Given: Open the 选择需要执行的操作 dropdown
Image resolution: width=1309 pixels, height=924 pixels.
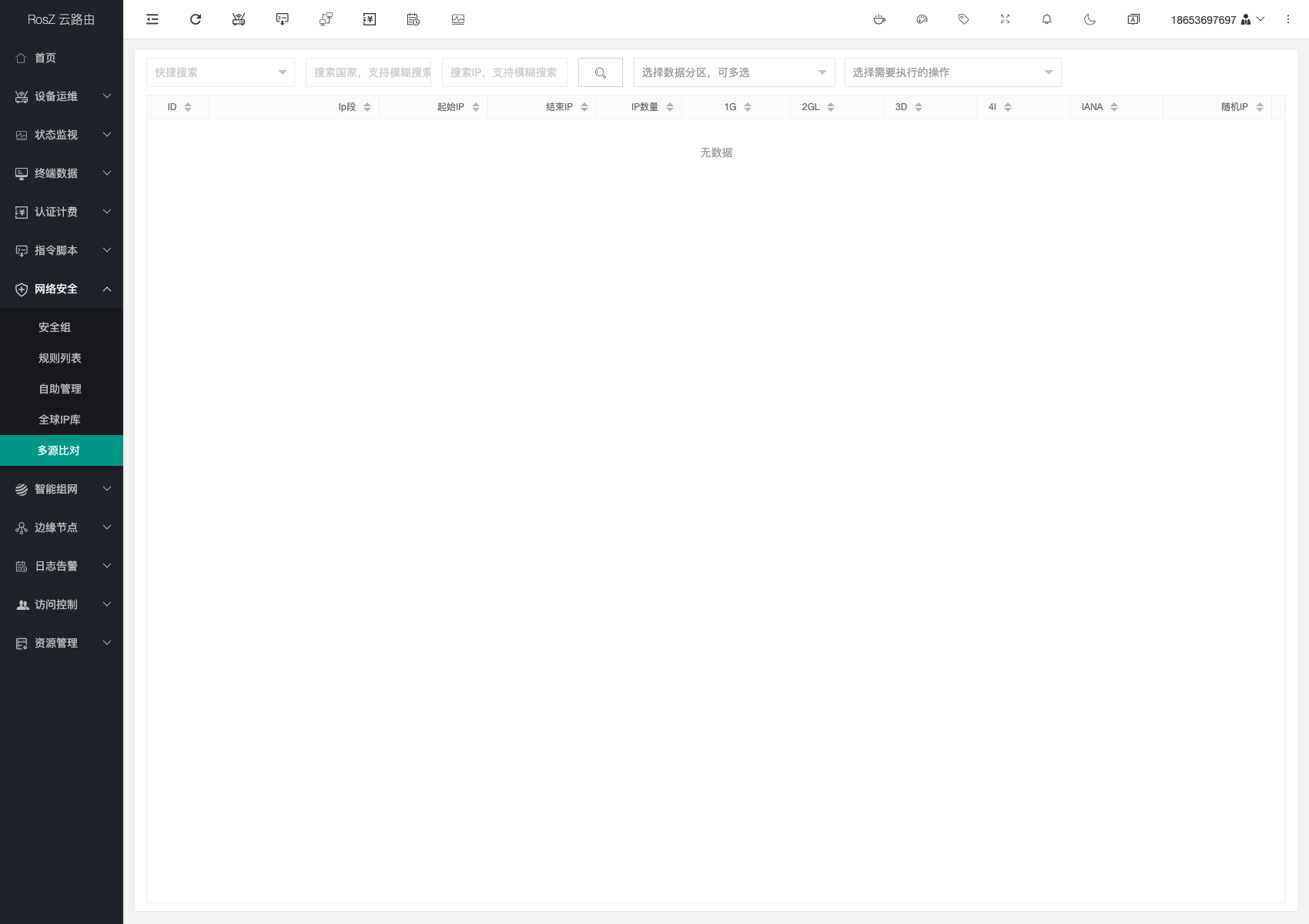Looking at the screenshot, I should (x=952, y=72).
